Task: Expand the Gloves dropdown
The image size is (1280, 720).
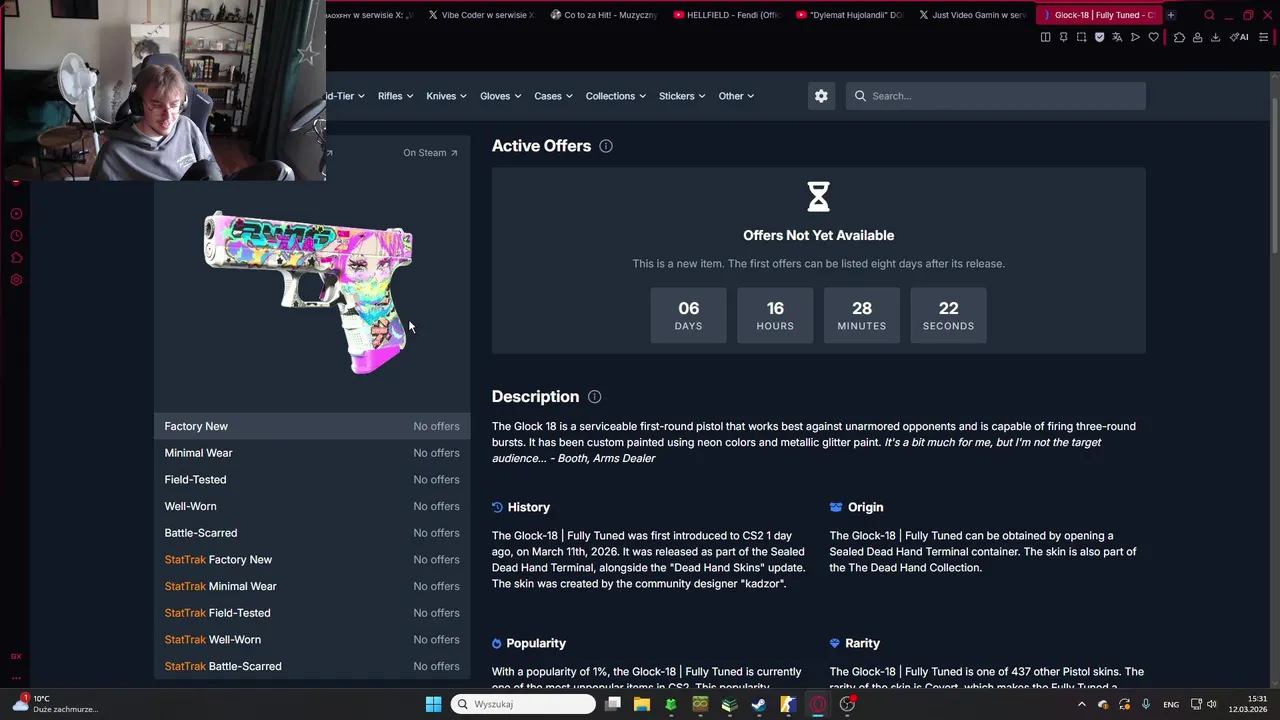Action: [x=500, y=96]
